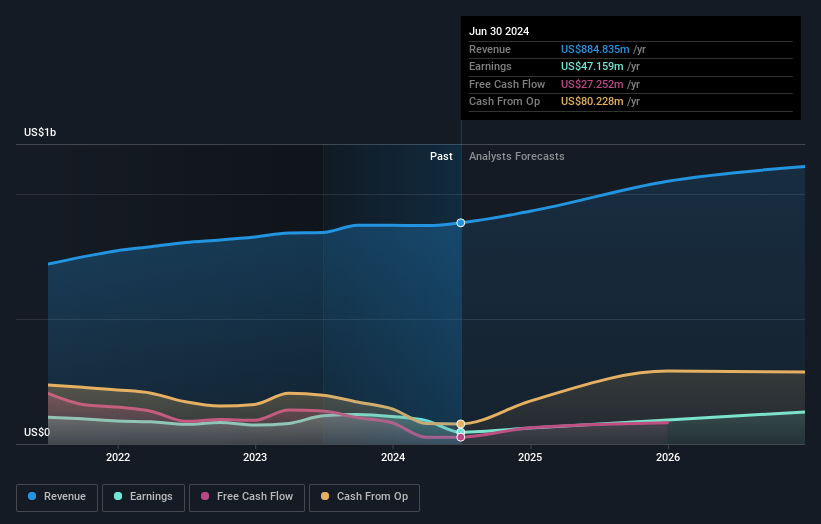
Task: Click the US$80.228m cash from op value
Action: point(592,102)
